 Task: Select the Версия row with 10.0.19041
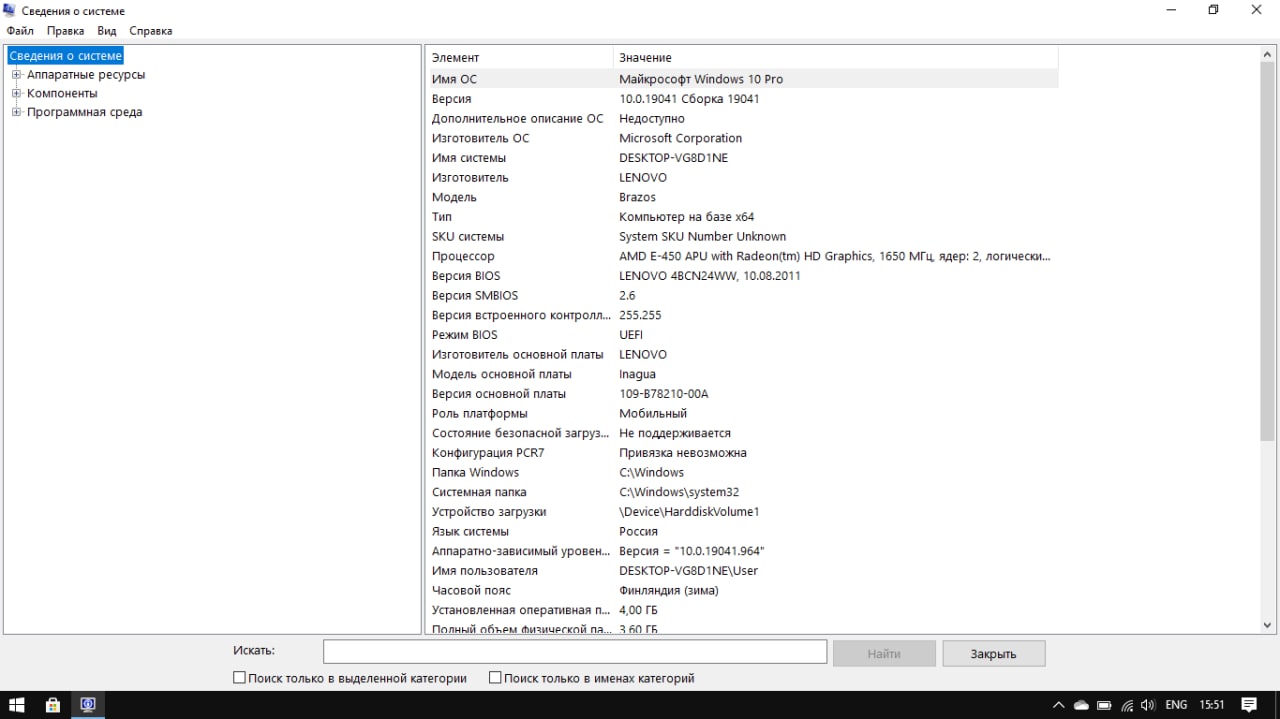(x=742, y=99)
